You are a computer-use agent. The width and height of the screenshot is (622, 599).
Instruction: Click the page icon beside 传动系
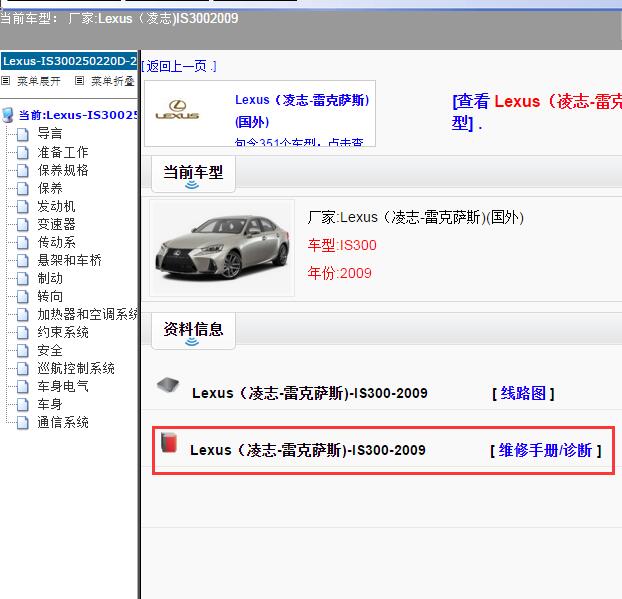(x=23, y=242)
